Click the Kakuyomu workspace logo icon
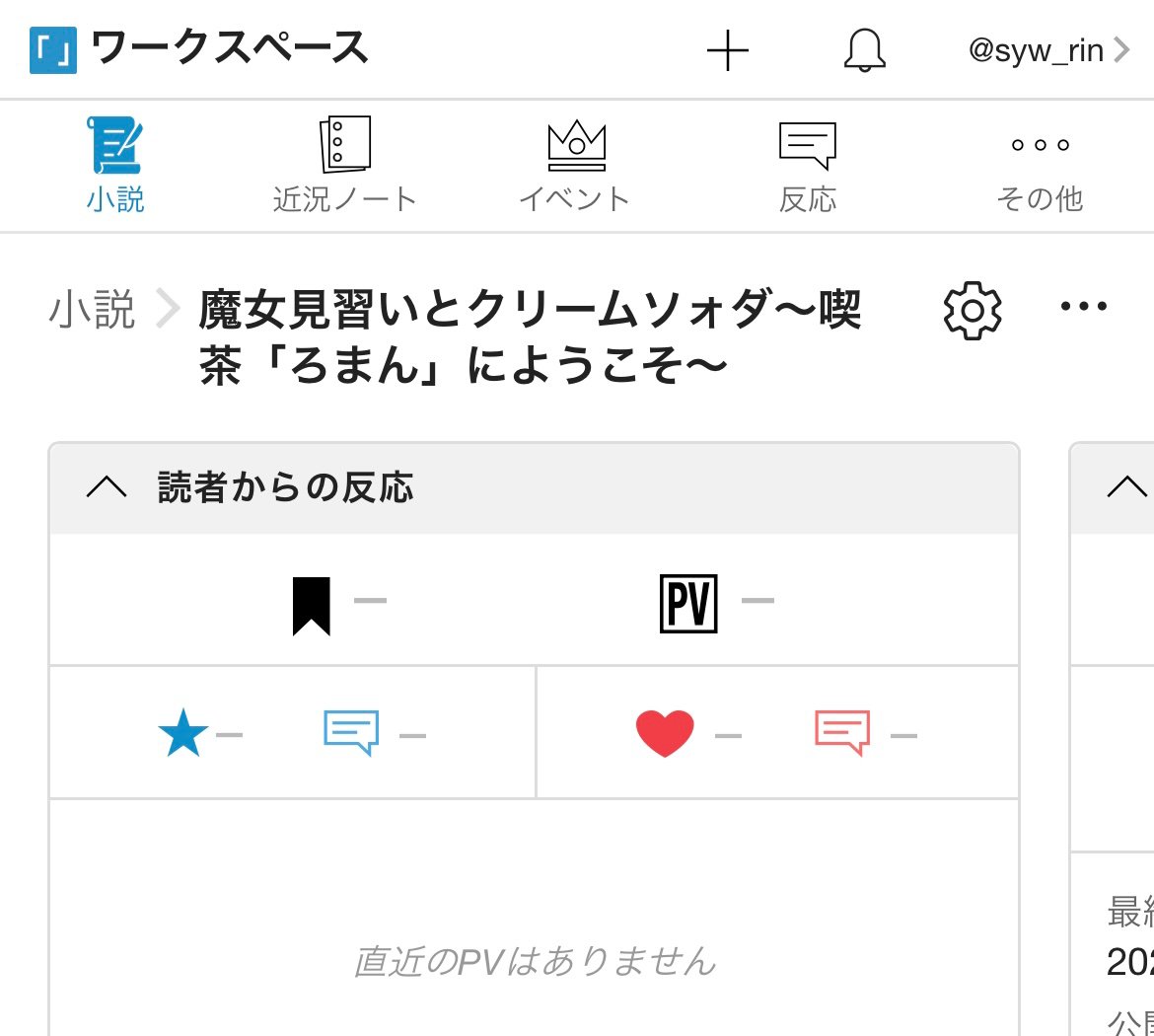Screen dimensions: 1154x1036 point(53,50)
